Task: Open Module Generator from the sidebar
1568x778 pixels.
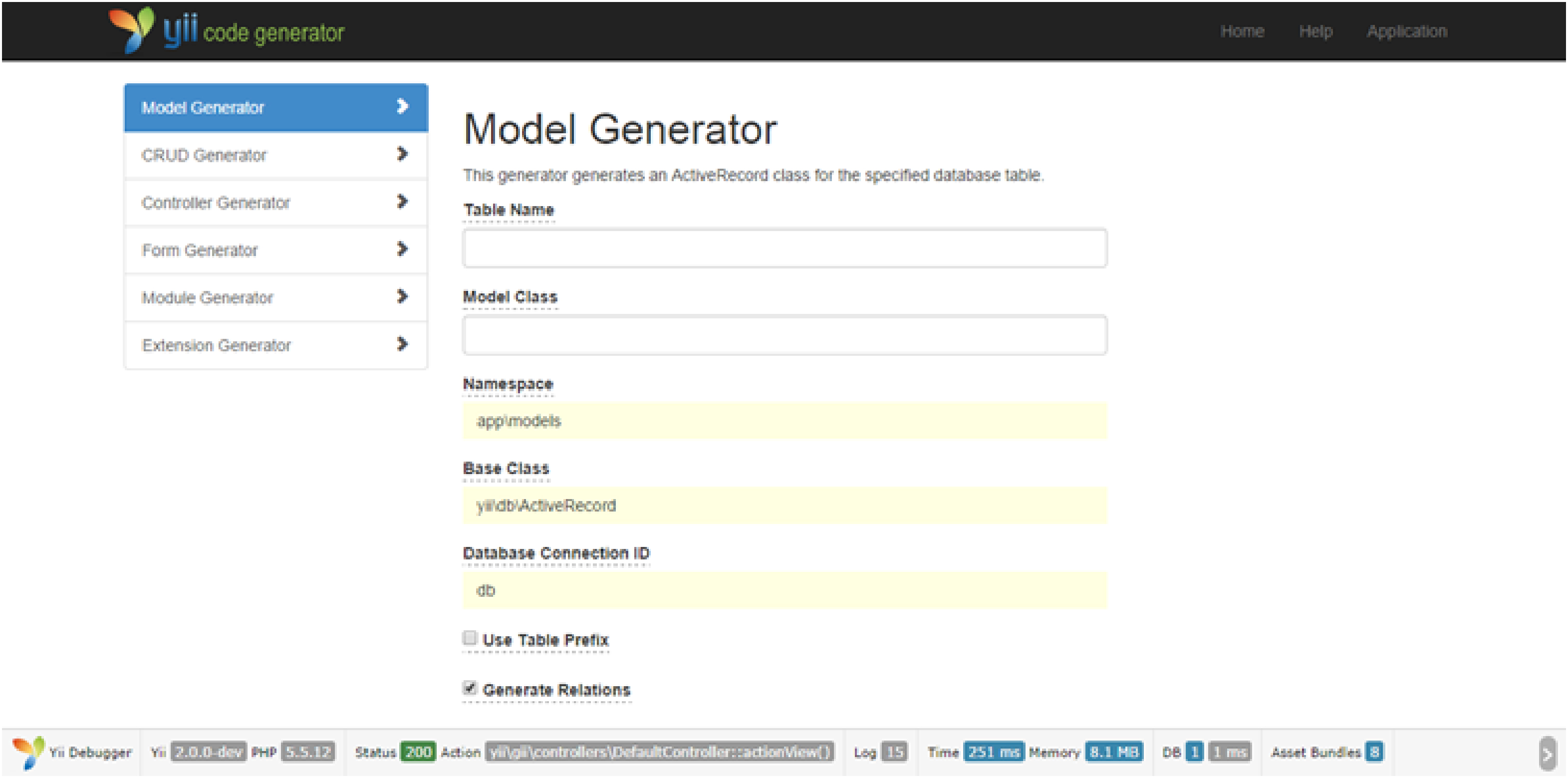Action: (x=276, y=298)
